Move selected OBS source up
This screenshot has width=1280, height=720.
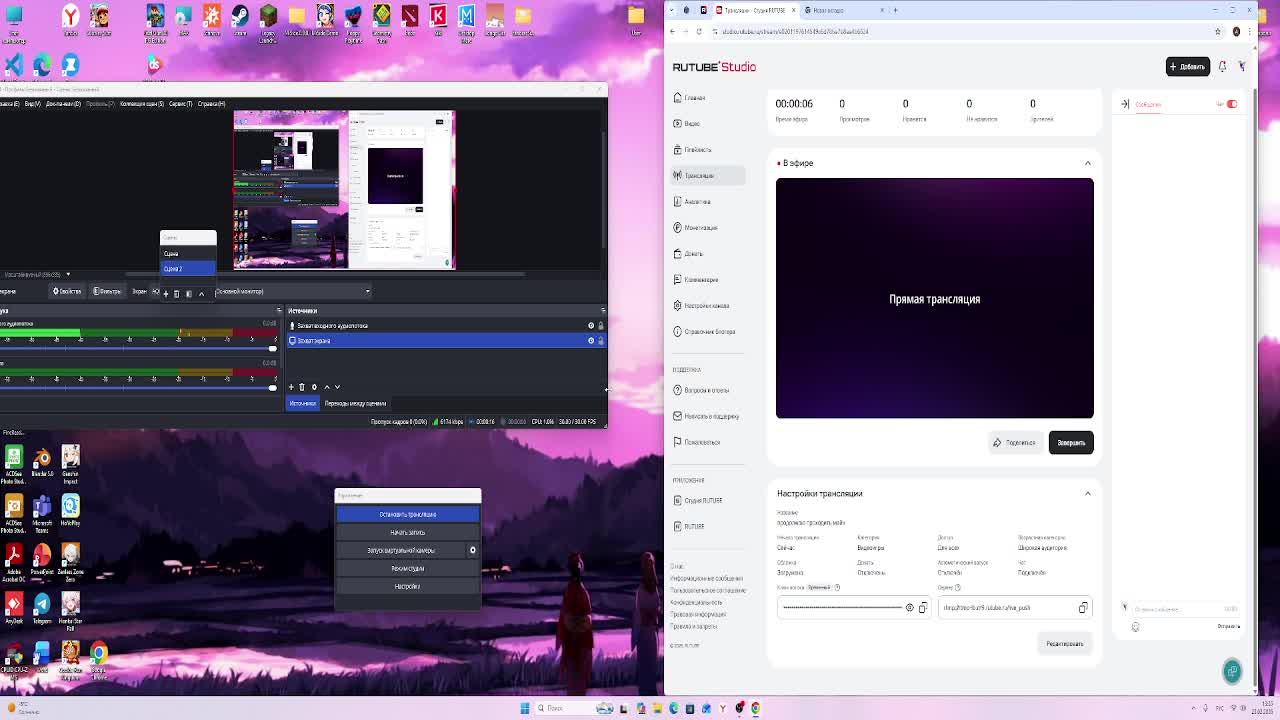(326, 387)
